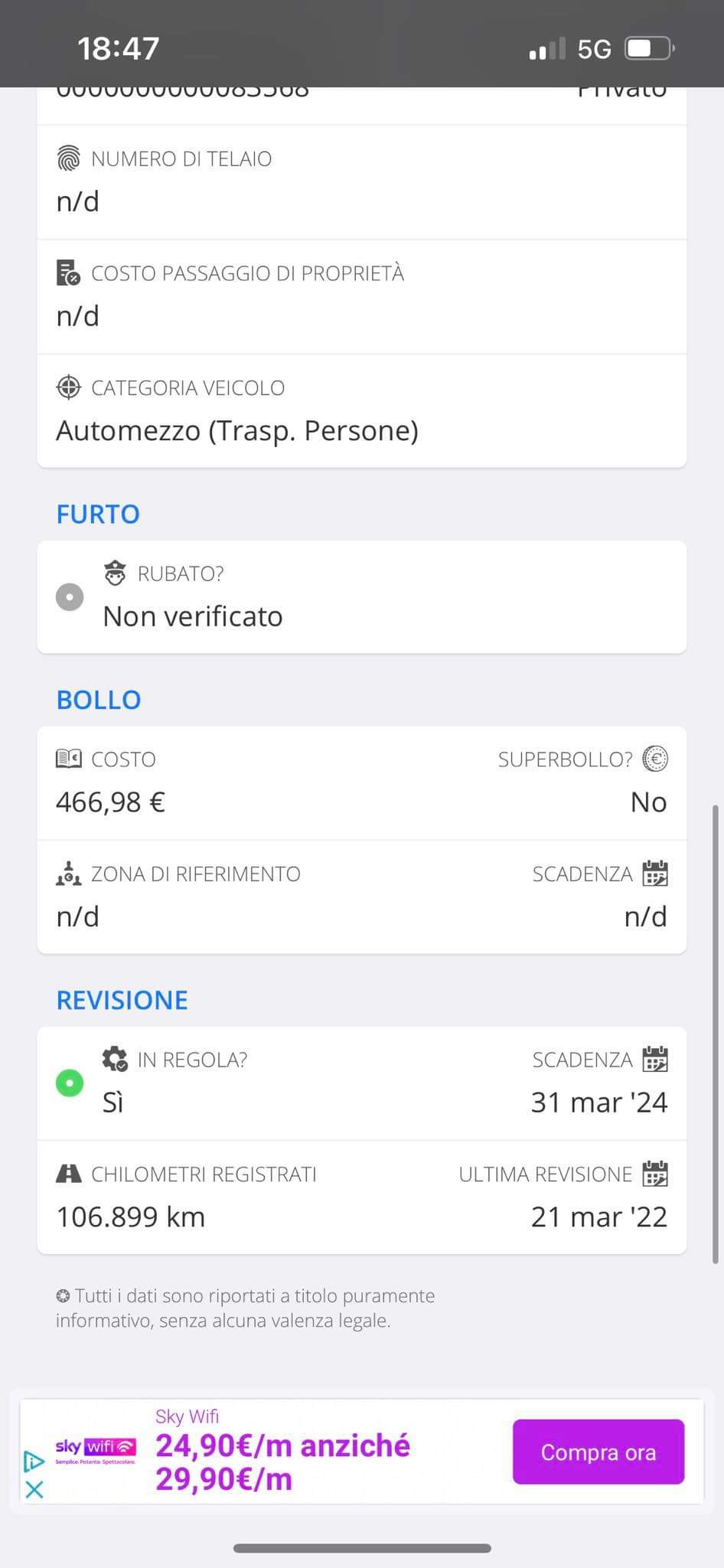This screenshot has width=724, height=1568.
Task: Close the Sky Wifi ad banner
Action: point(34,1489)
